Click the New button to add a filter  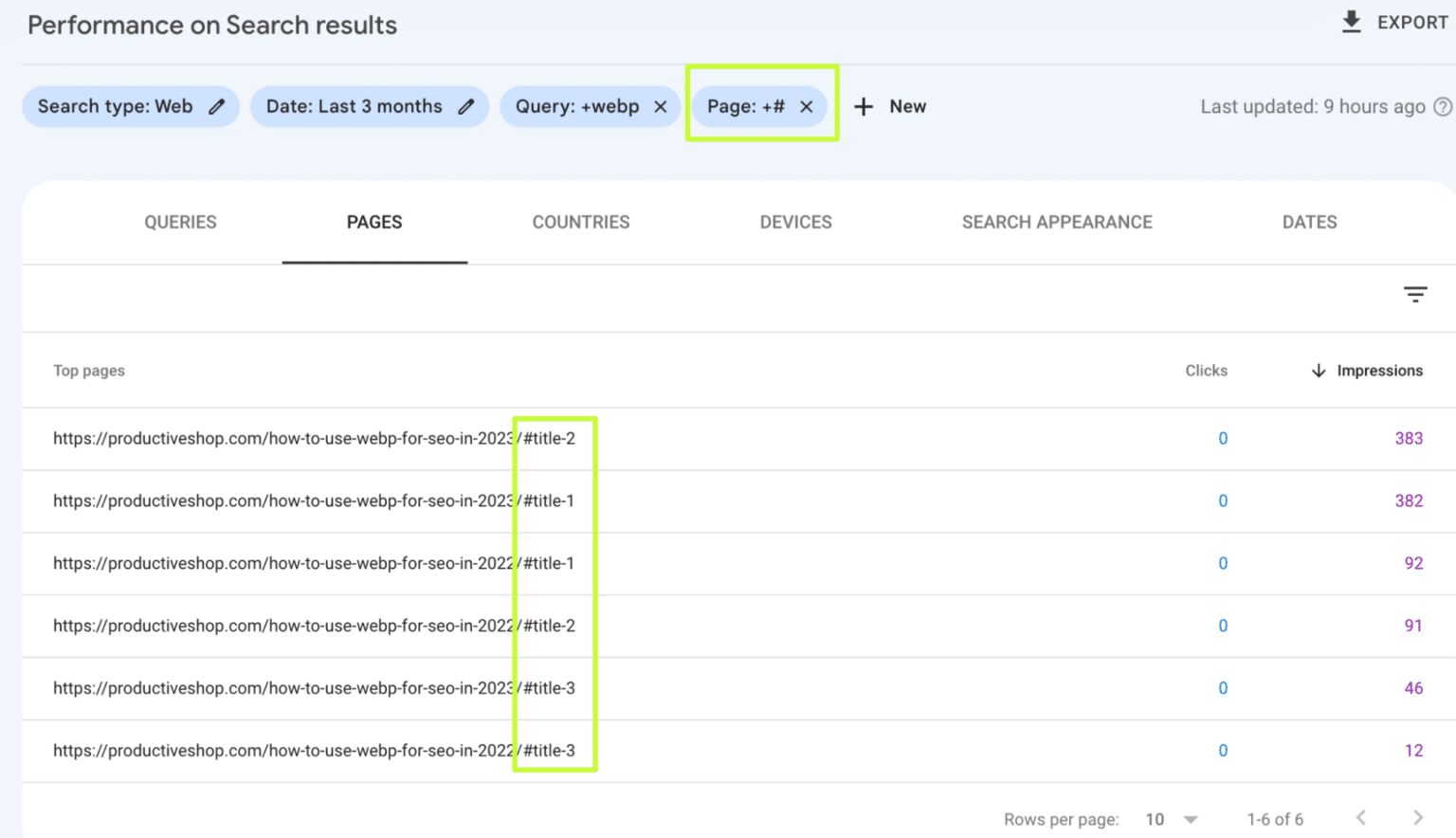[891, 106]
